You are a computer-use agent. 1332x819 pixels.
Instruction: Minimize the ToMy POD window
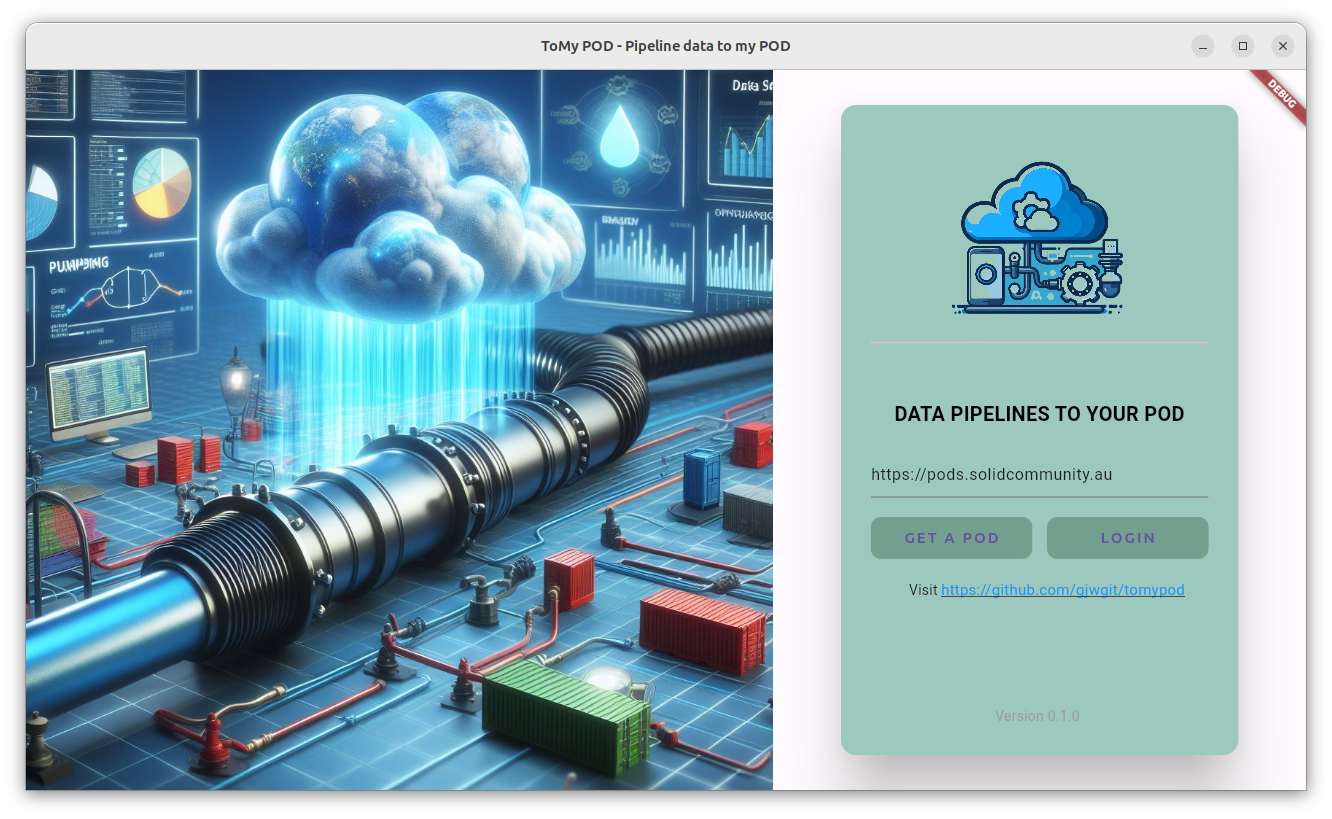click(1203, 46)
